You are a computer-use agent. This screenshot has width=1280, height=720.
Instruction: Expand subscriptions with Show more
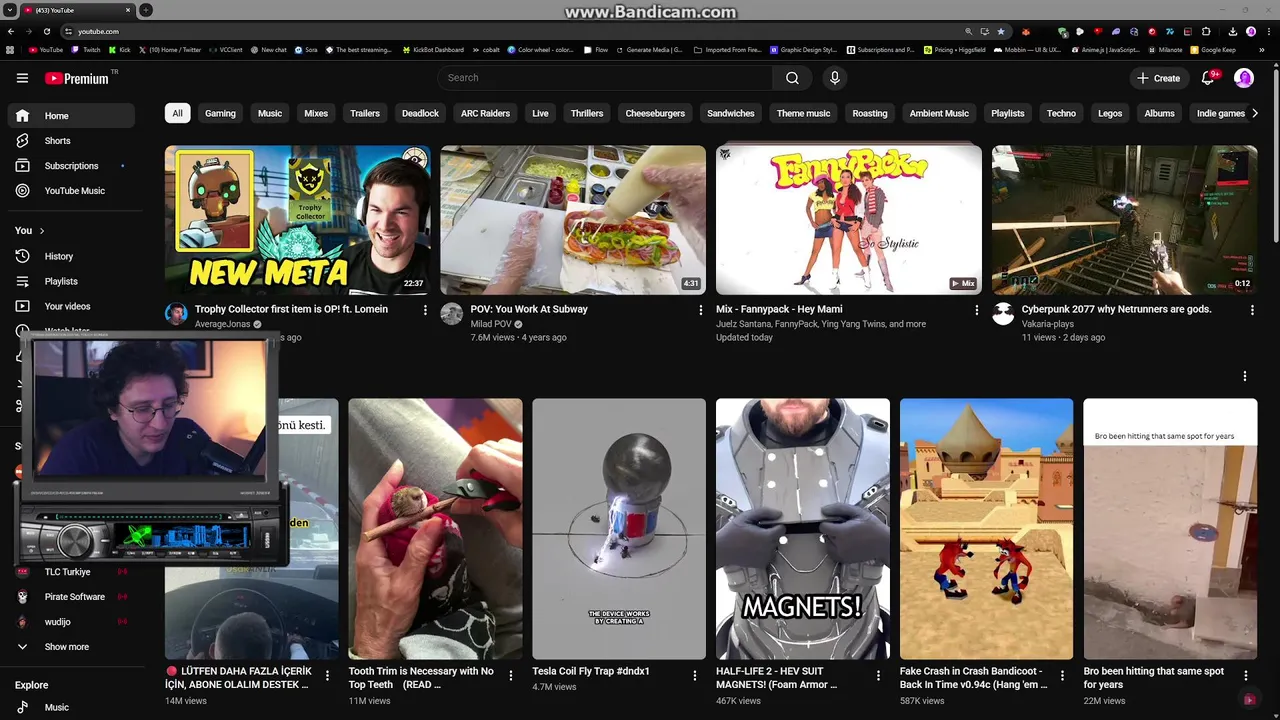click(66, 647)
